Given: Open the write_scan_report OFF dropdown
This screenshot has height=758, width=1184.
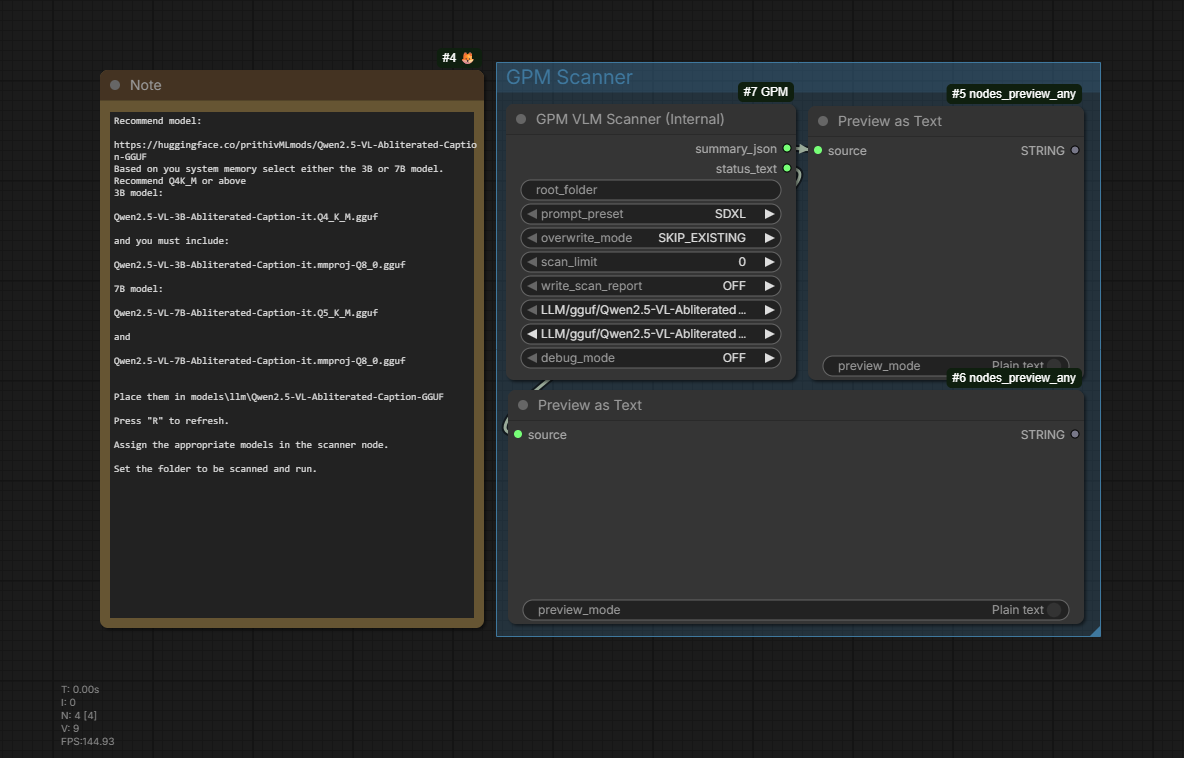Looking at the screenshot, I should 651,286.
